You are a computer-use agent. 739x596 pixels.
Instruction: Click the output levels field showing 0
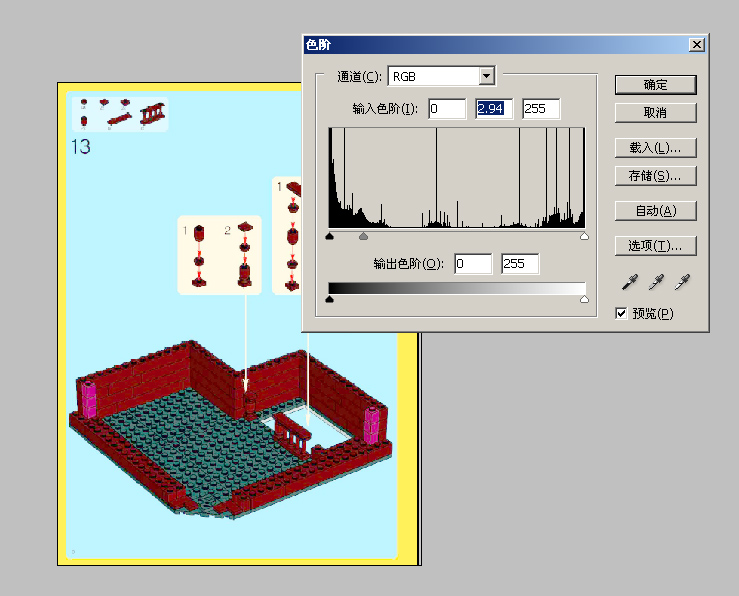[473, 263]
